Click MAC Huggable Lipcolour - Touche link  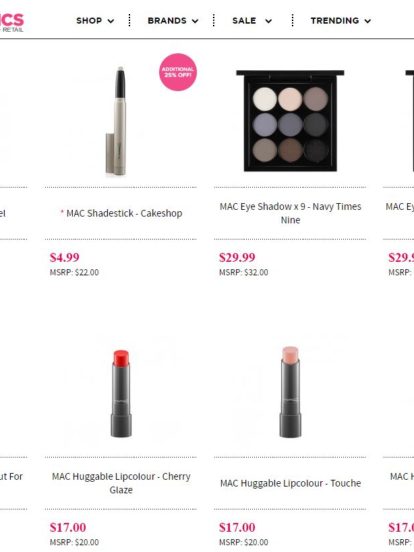tap(290, 483)
